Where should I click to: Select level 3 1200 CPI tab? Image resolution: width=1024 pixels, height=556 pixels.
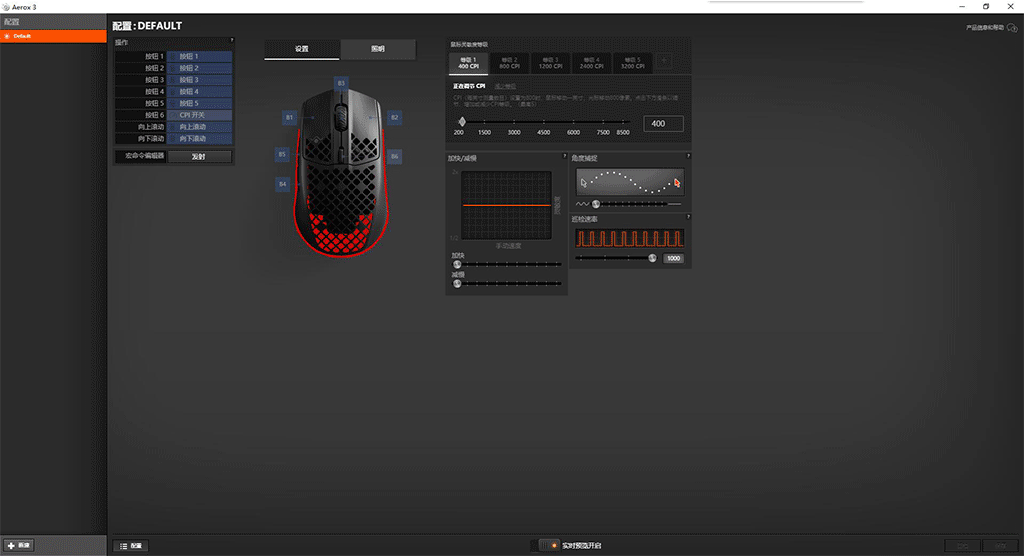551,63
